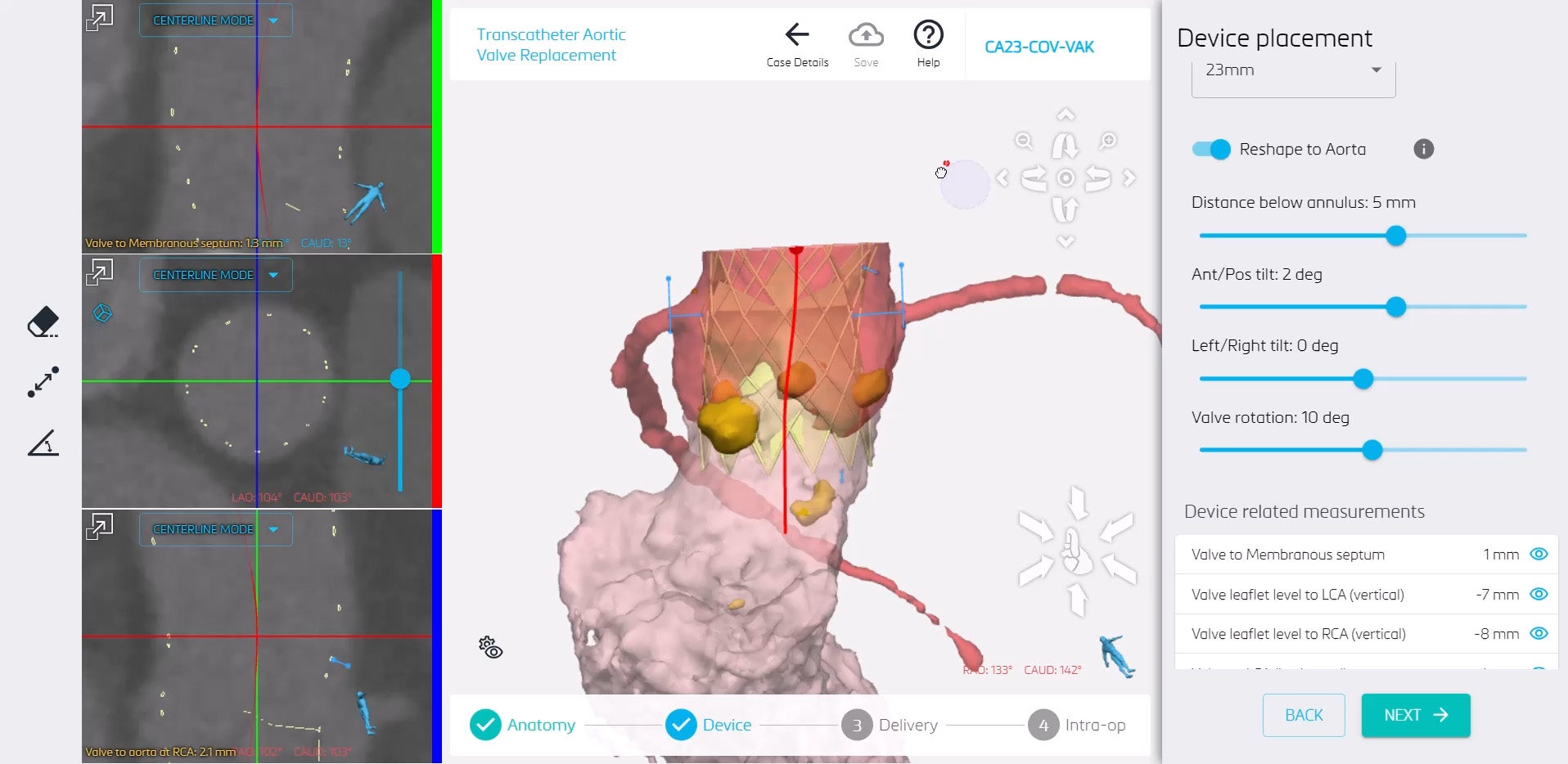Open the visibility settings eye-gear icon
Screen dimensions: 1568x764
tap(489, 647)
